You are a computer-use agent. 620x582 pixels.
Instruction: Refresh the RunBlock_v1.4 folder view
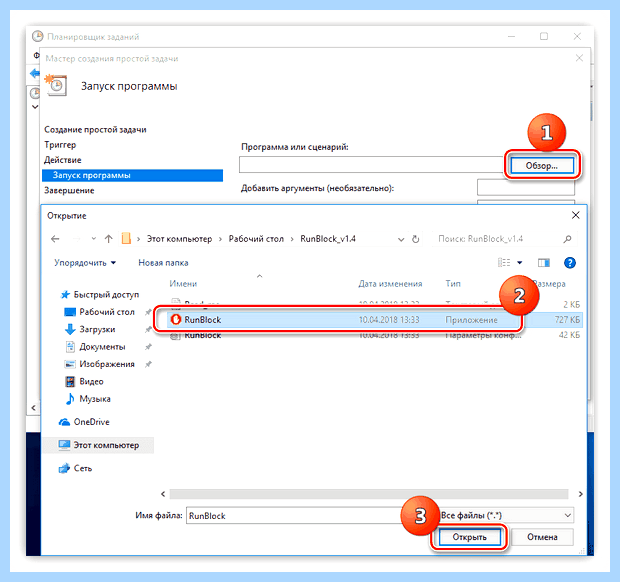pos(416,239)
